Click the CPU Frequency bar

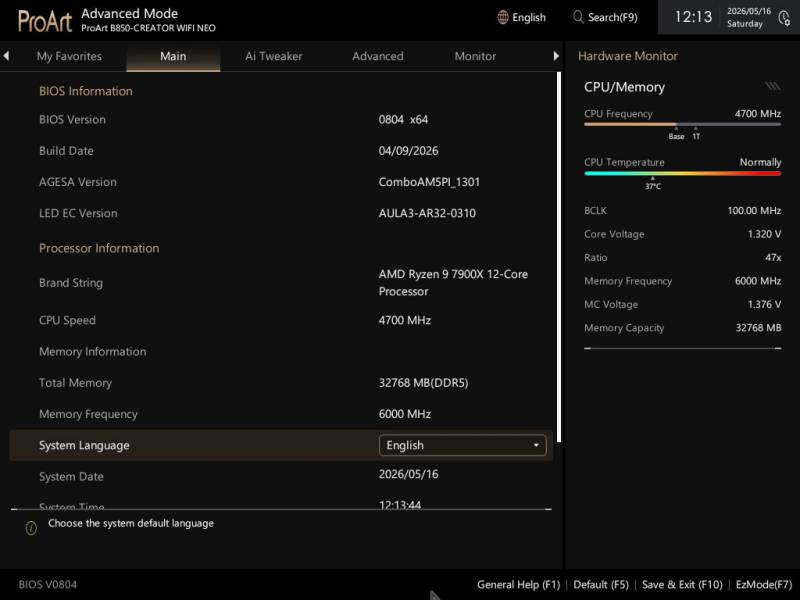coord(682,124)
